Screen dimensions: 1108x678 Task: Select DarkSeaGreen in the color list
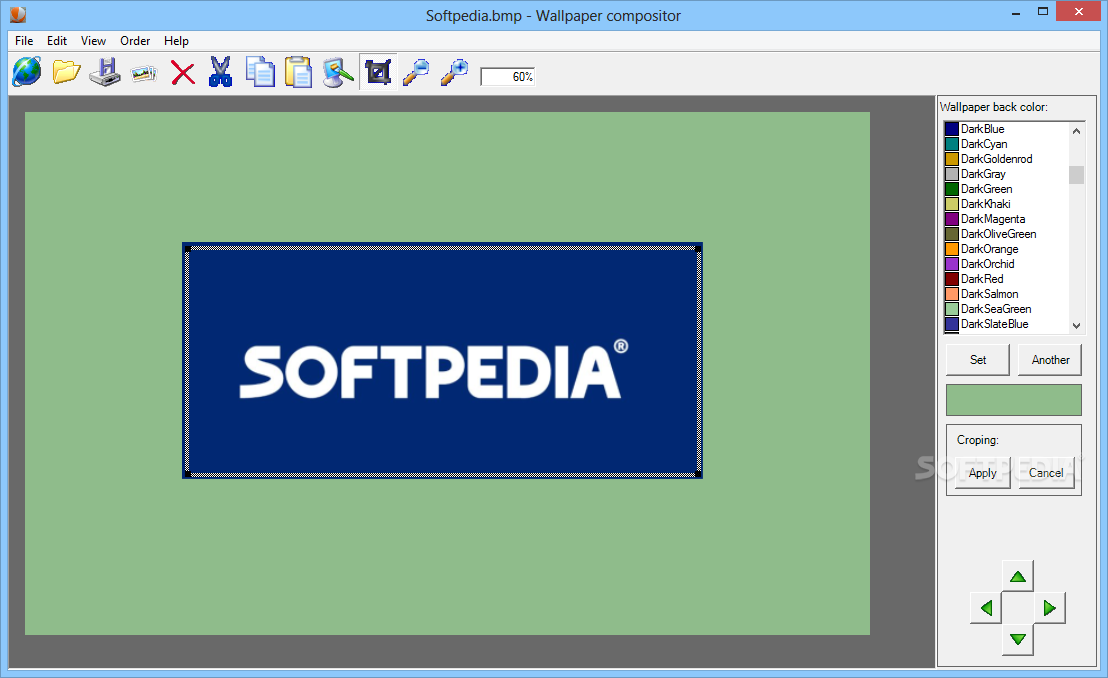pos(1006,309)
